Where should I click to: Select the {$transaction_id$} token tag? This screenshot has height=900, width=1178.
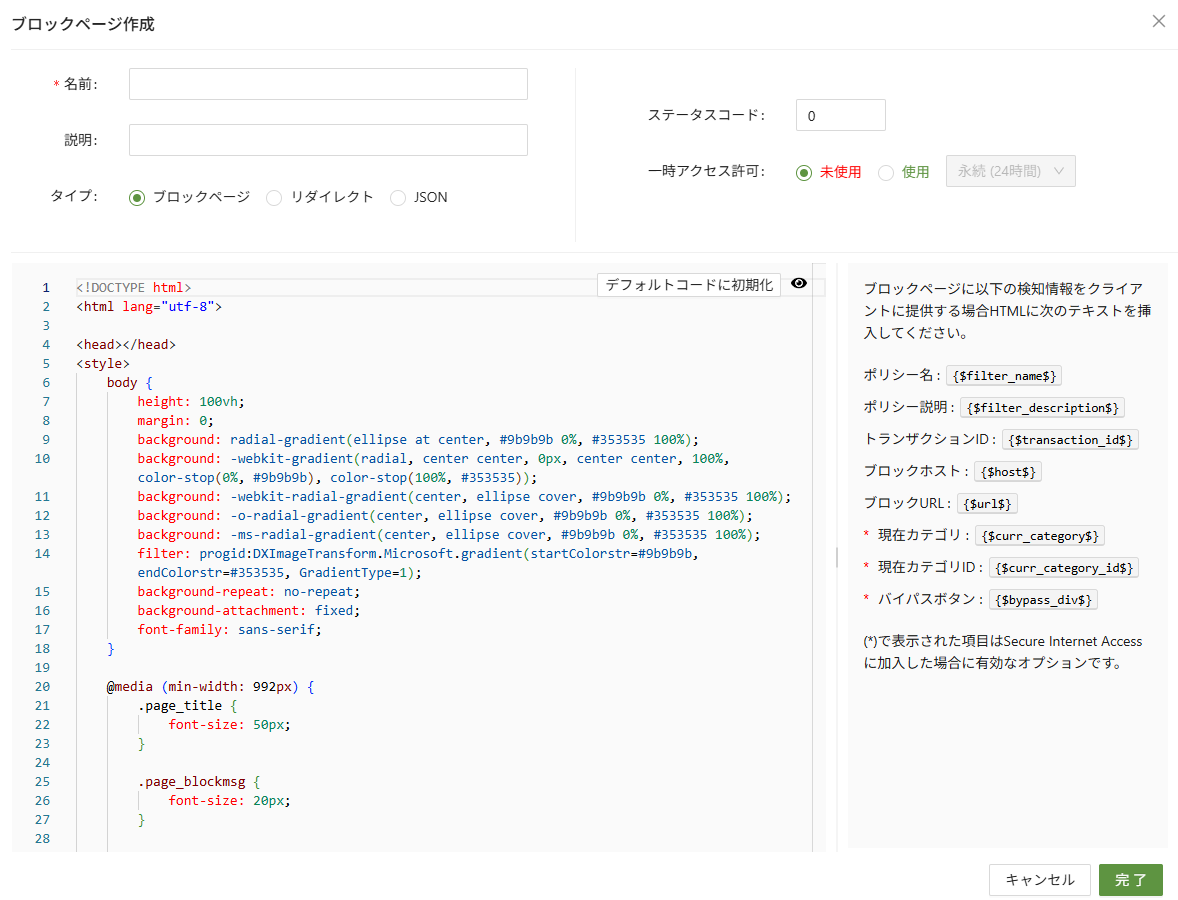[x=1071, y=440]
